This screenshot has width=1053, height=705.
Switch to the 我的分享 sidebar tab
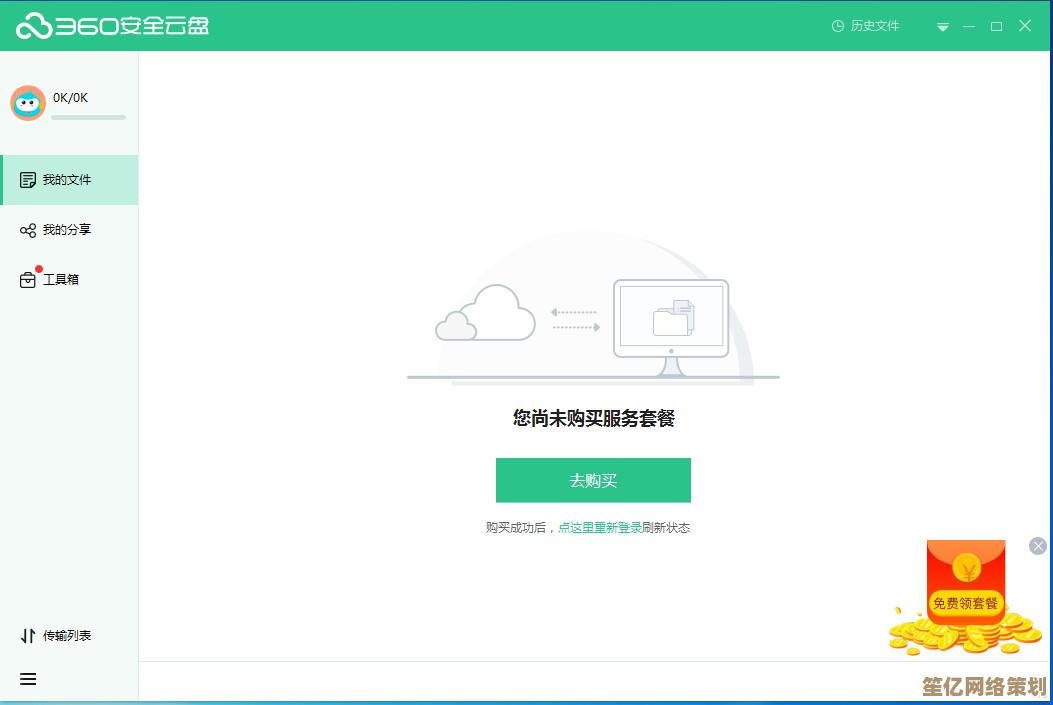click(x=68, y=230)
